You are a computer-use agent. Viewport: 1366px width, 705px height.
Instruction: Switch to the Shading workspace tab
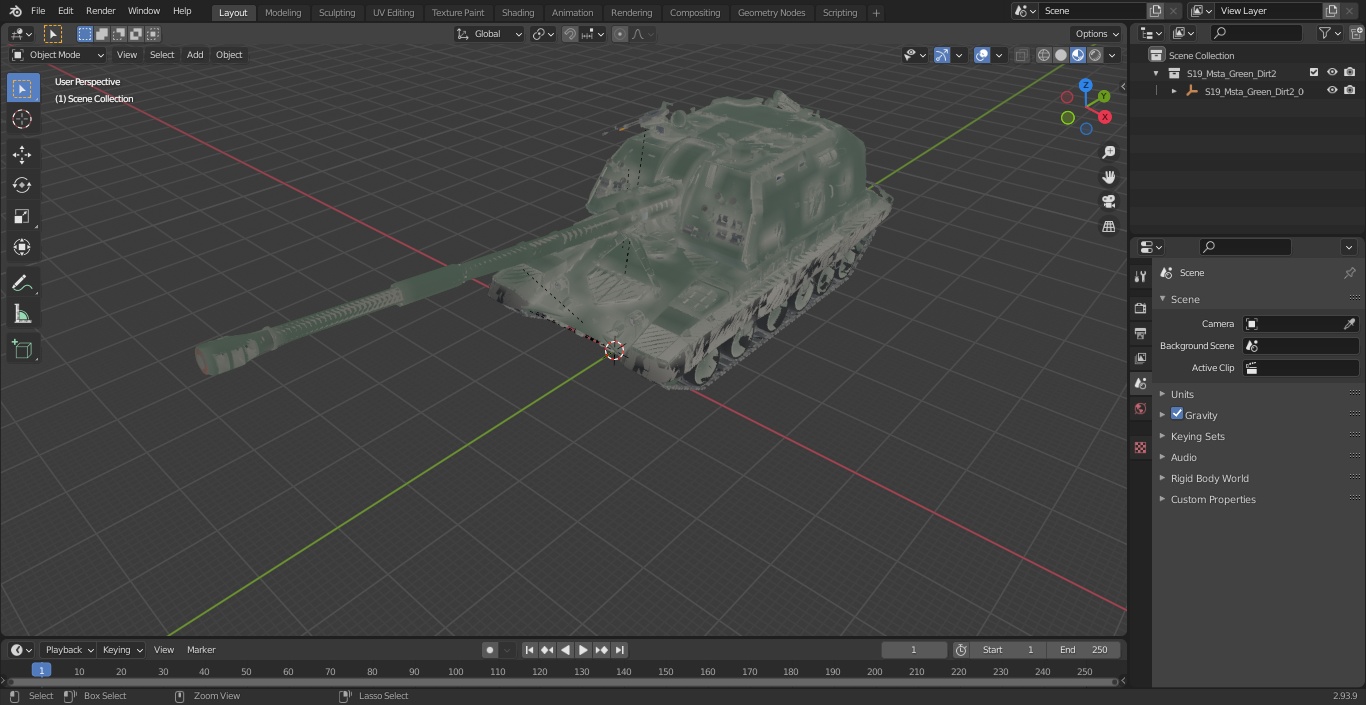(518, 13)
